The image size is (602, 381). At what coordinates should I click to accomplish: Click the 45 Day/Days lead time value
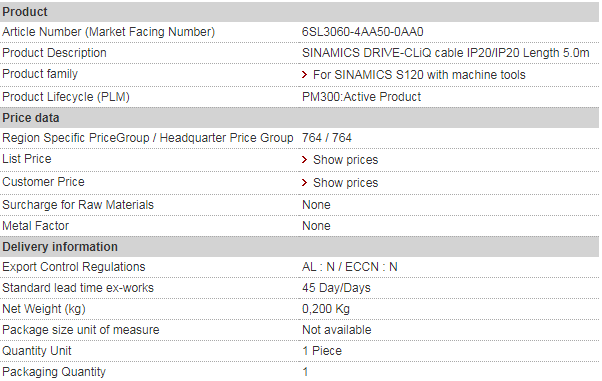(x=336, y=288)
